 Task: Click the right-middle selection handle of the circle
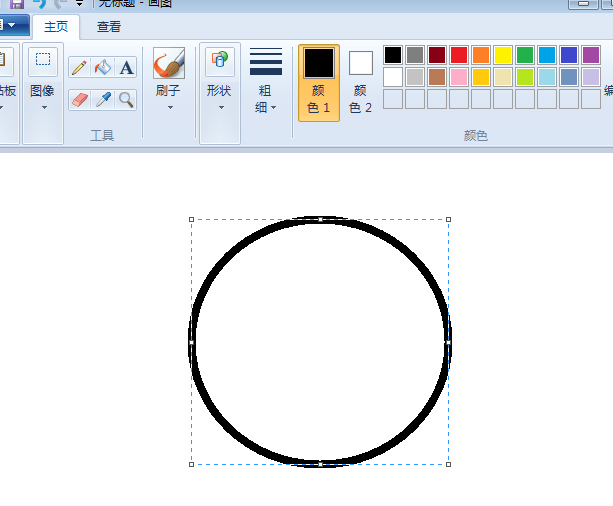[x=448, y=342]
